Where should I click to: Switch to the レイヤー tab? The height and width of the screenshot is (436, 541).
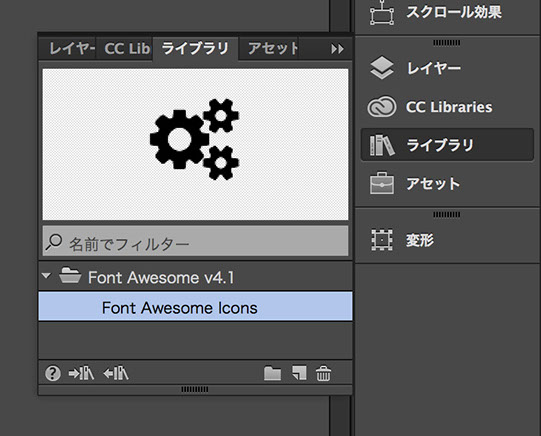[67, 48]
